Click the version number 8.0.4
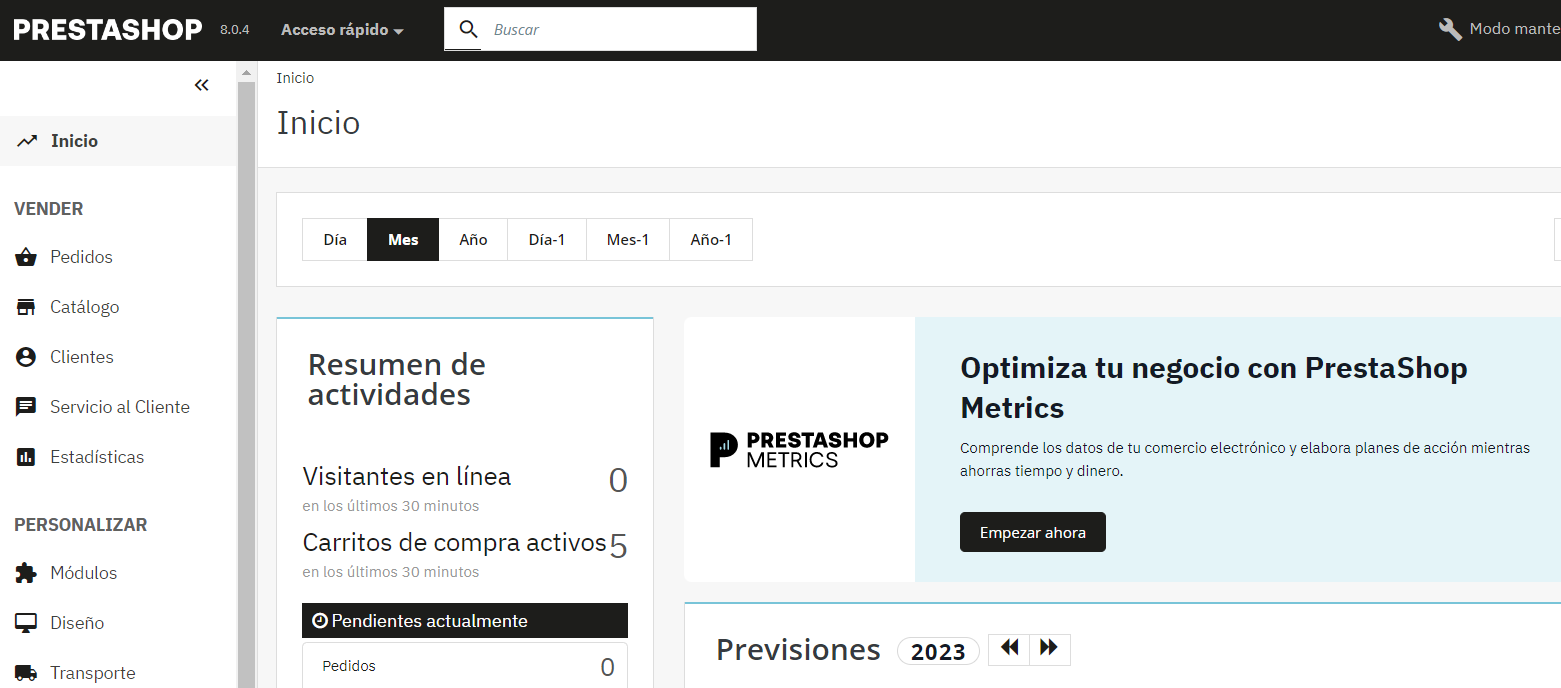The height and width of the screenshot is (688, 1561). (x=235, y=30)
